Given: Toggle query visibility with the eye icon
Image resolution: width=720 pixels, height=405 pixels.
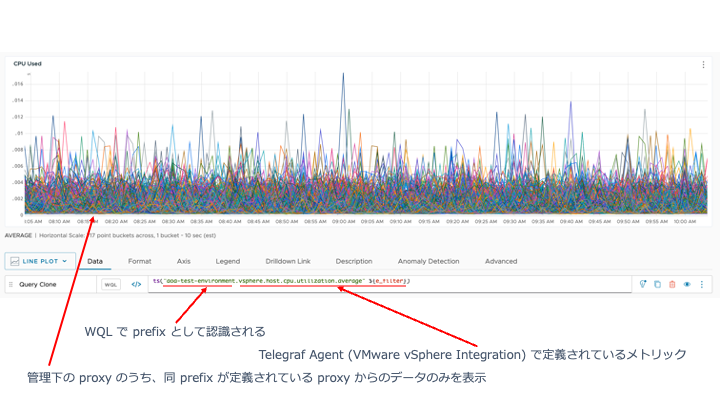Looking at the screenshot, I should click(687, 284).
